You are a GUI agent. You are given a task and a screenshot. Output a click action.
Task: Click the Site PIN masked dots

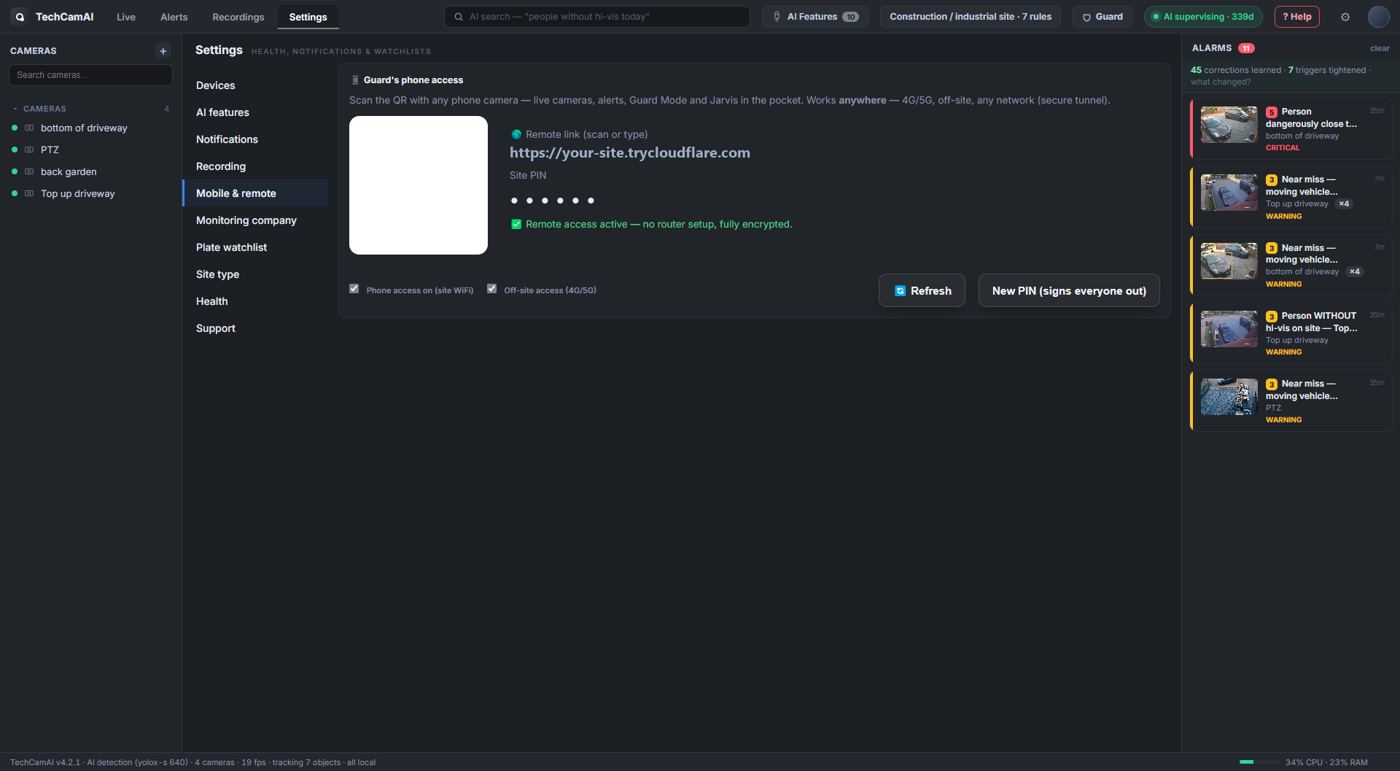552,201
